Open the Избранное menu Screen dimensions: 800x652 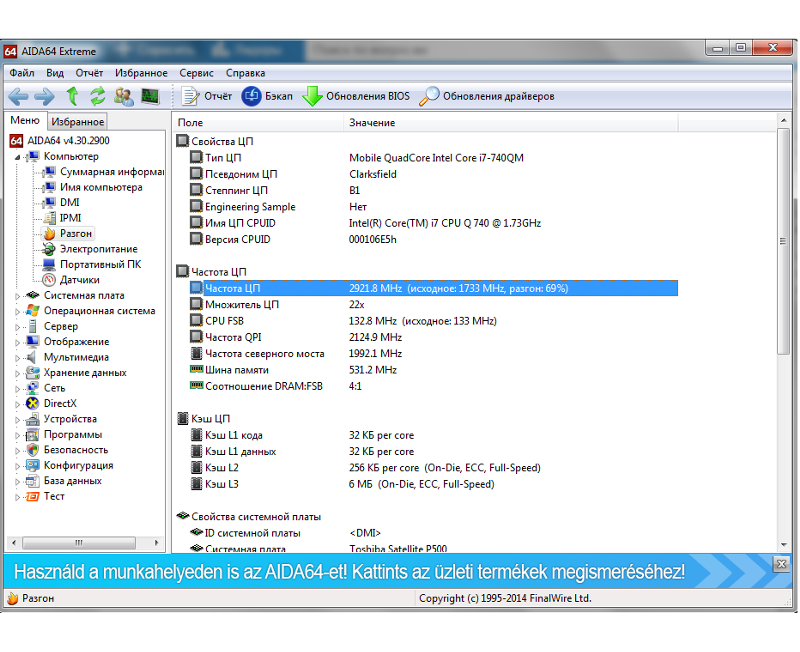pyautogui.click(x=141, y=73)
